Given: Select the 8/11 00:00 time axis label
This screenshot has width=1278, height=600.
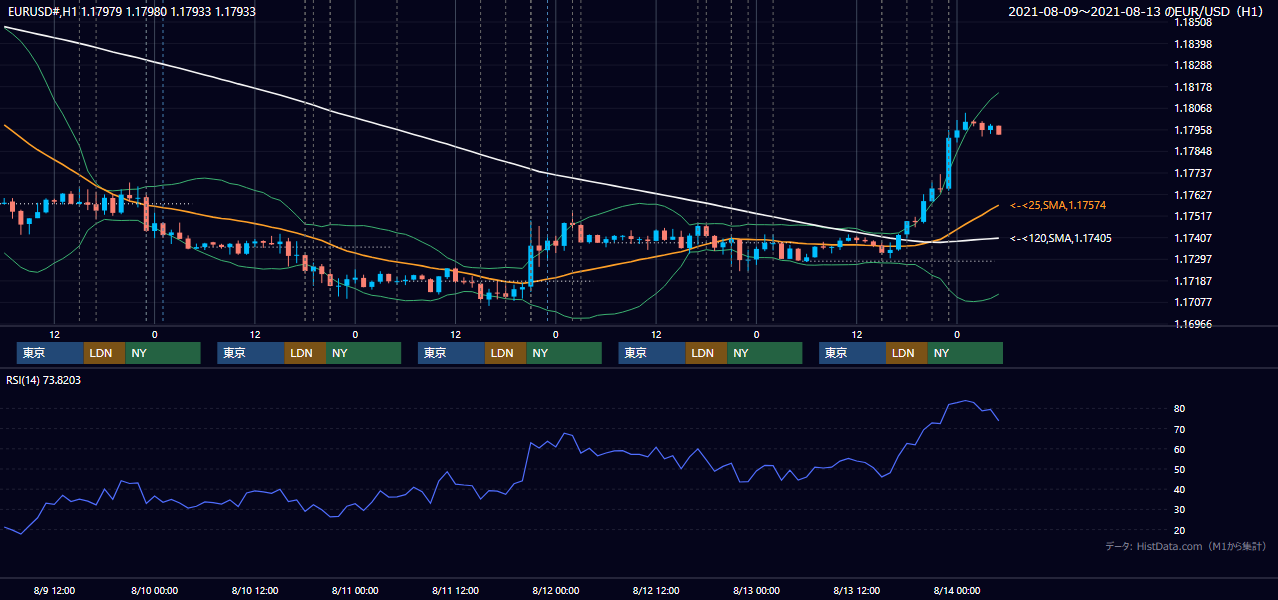Looking at the screenshot, I should 355,590.
